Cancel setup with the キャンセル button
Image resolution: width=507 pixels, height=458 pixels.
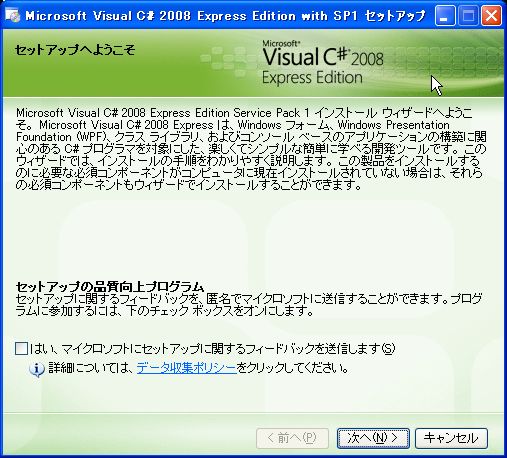click(x=451, y=438)
